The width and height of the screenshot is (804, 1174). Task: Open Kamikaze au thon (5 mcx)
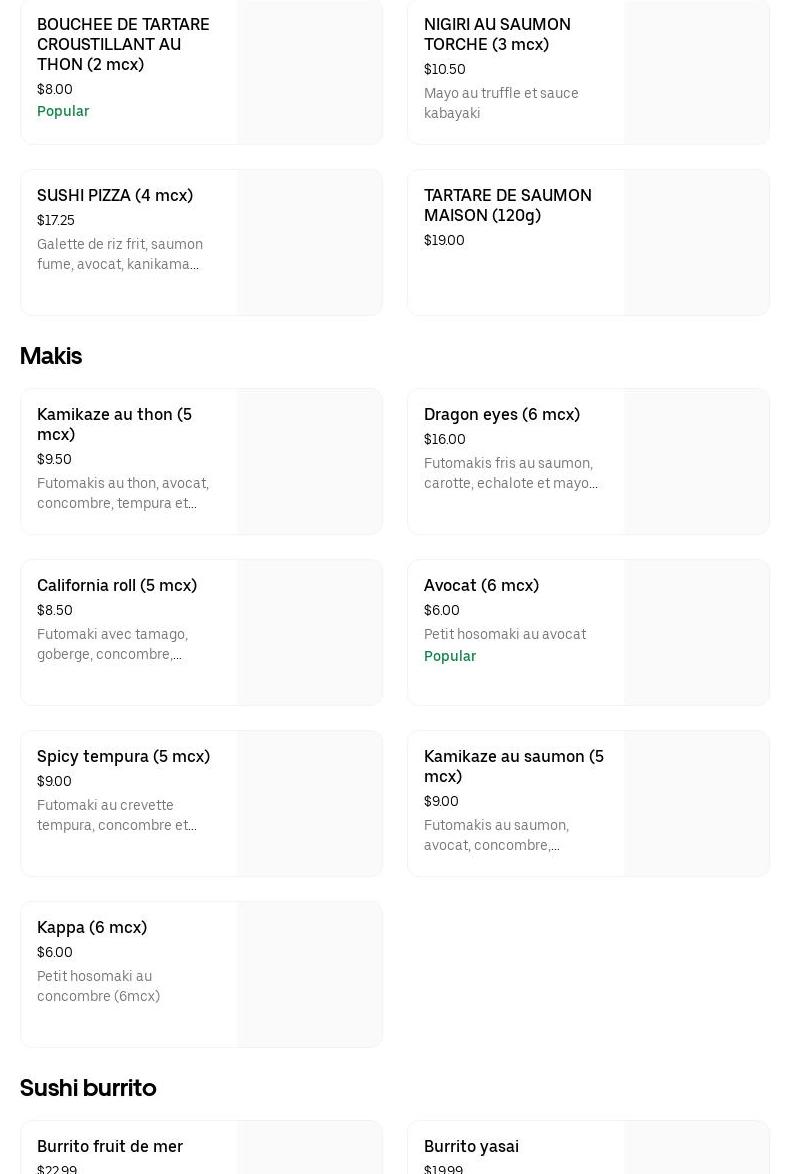tap(114, 424)
